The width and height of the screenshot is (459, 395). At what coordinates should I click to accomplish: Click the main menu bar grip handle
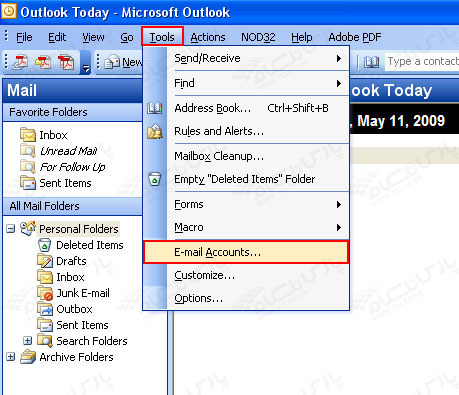pyautogui.click(x=6, y=36)
